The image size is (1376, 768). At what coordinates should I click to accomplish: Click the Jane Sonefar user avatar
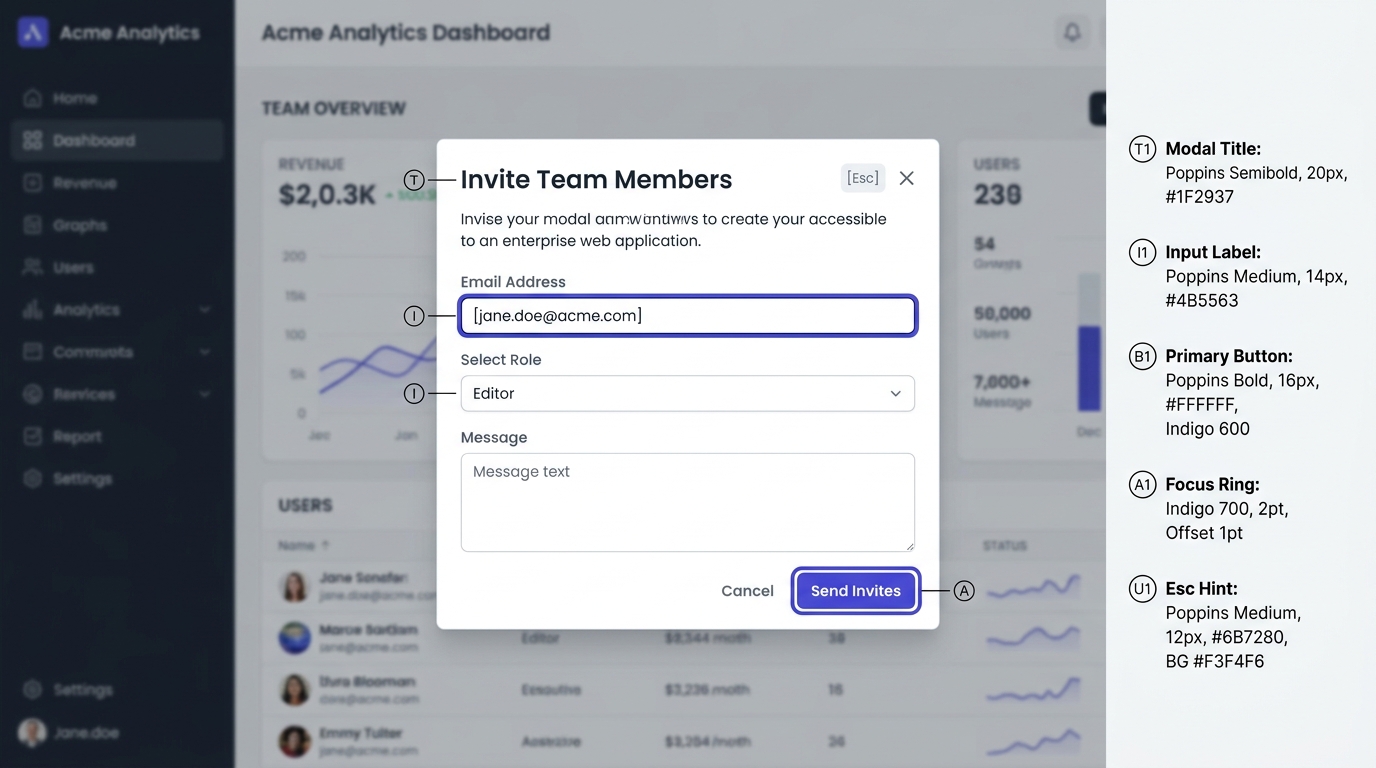[294, 586]
